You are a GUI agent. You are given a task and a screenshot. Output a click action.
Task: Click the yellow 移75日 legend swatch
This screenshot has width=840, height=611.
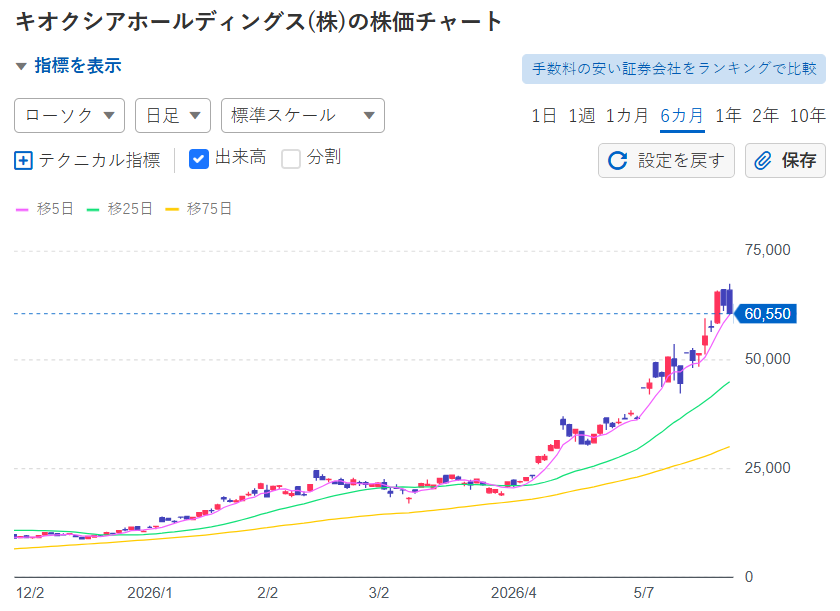click(171, 209)
